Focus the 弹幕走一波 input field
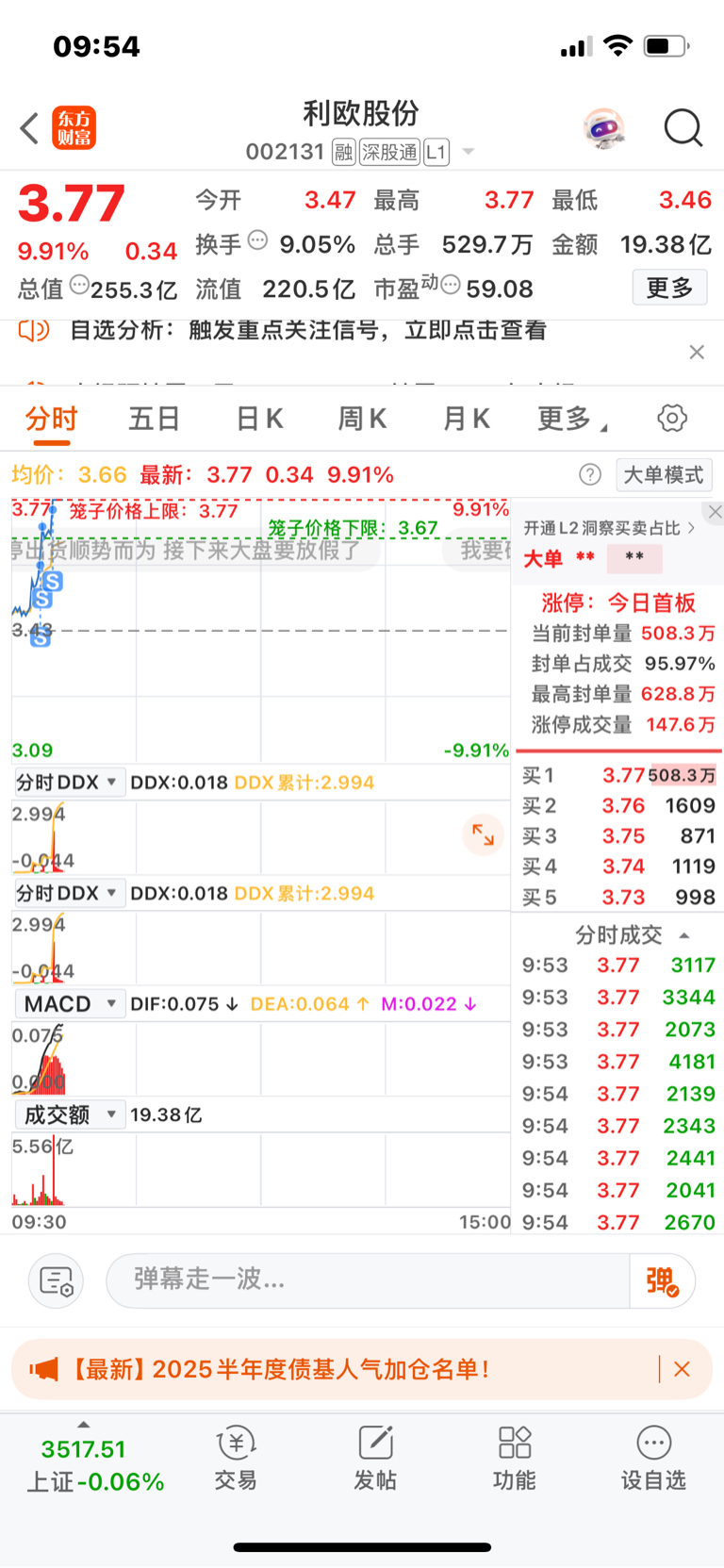Viewport: 724px width, 1568px height. (x=368, y=1280)
